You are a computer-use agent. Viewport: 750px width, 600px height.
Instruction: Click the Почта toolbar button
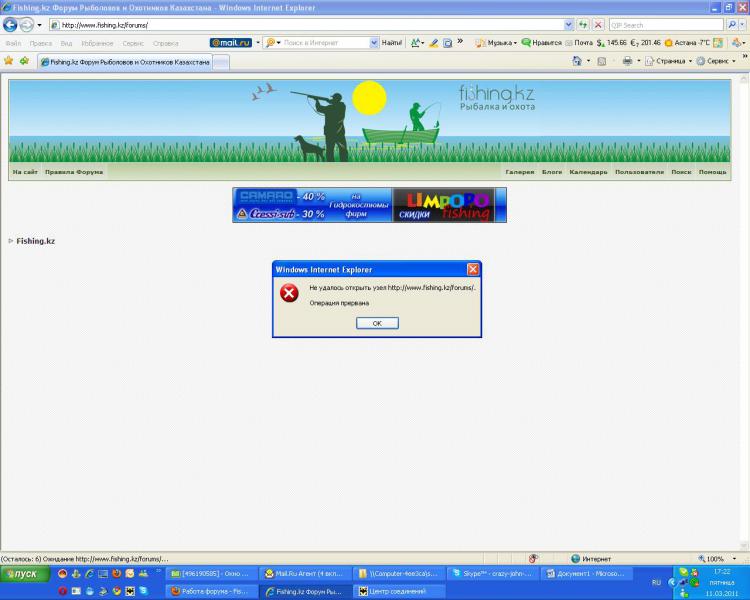pyautogui.click(x=579, y=43)
